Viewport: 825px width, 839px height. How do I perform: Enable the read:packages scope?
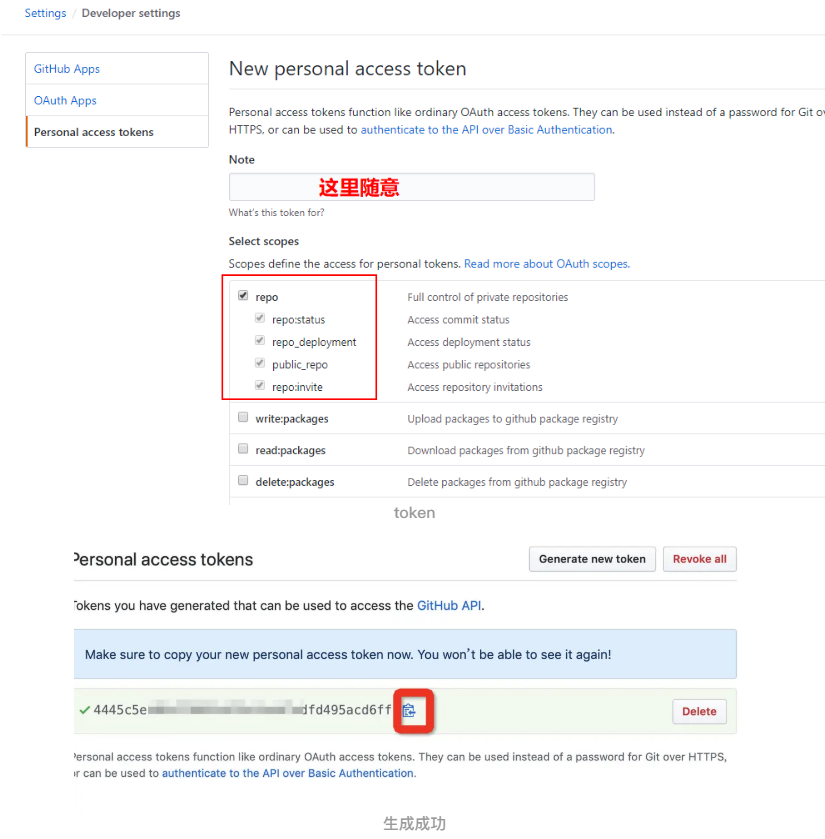coord(243,449)
